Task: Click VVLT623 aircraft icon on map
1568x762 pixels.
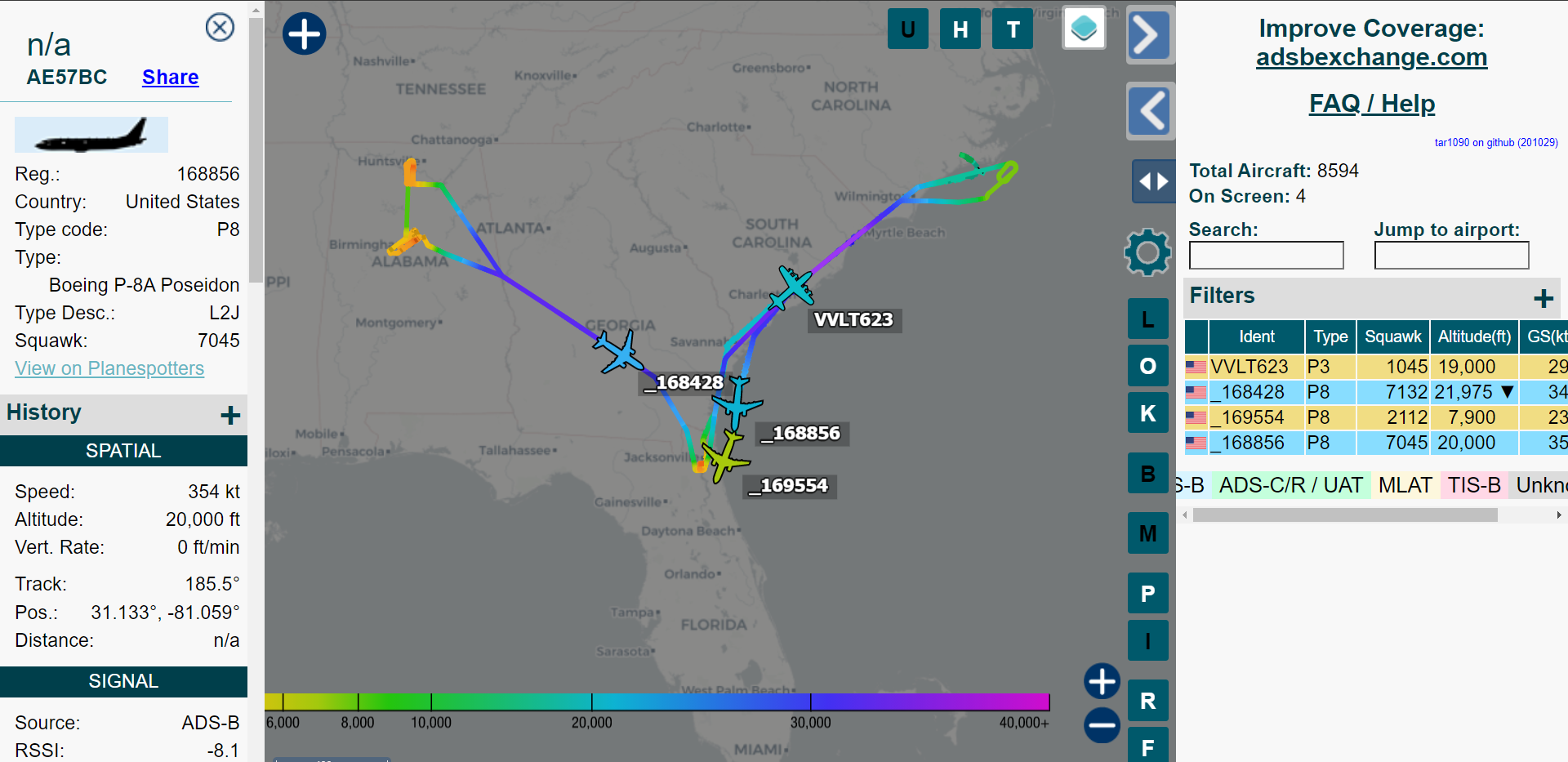Action: click(791, 288)
